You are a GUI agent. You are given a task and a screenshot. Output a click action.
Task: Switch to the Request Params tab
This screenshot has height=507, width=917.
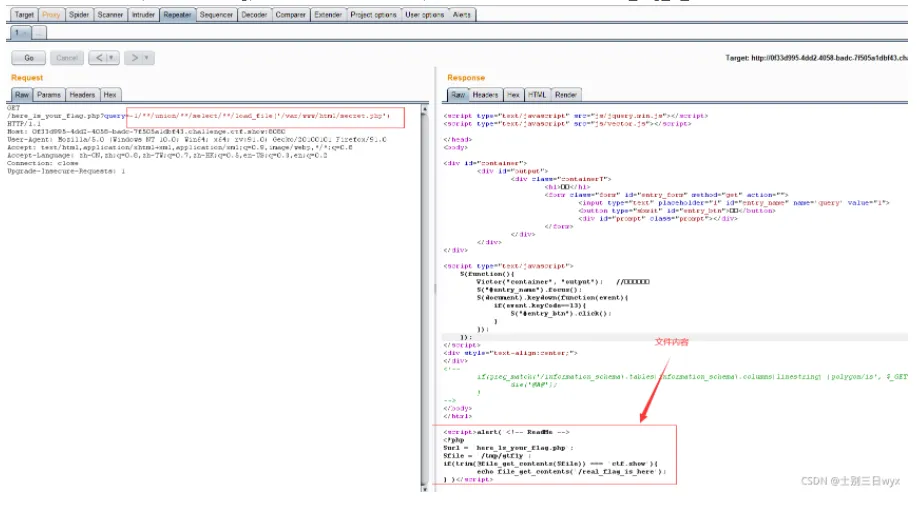(x=49, y=95)
